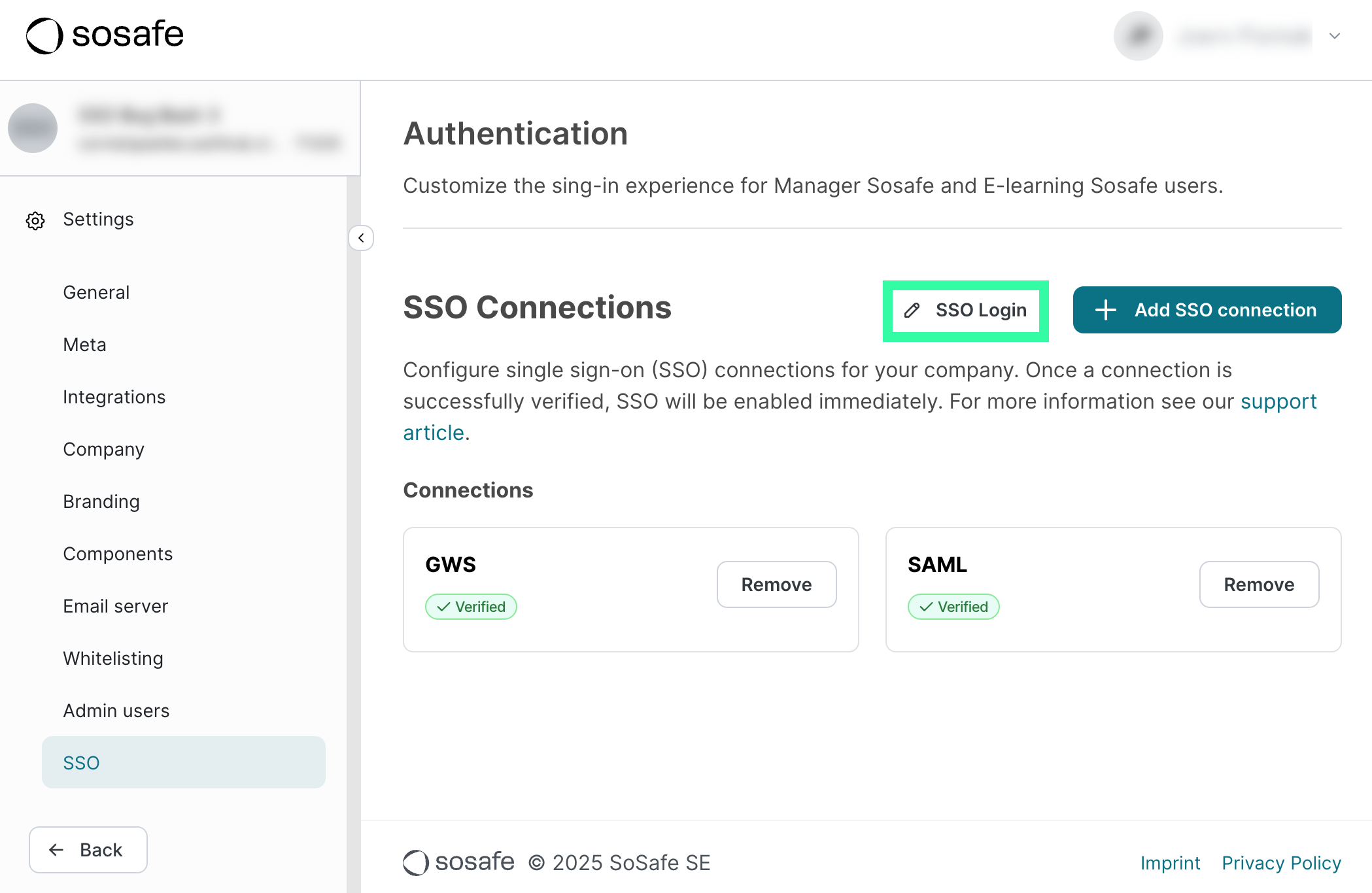Viewport: 1372px width, 893px height.
Task: Select Email server in the sidebar
Action: coord(115,606)
